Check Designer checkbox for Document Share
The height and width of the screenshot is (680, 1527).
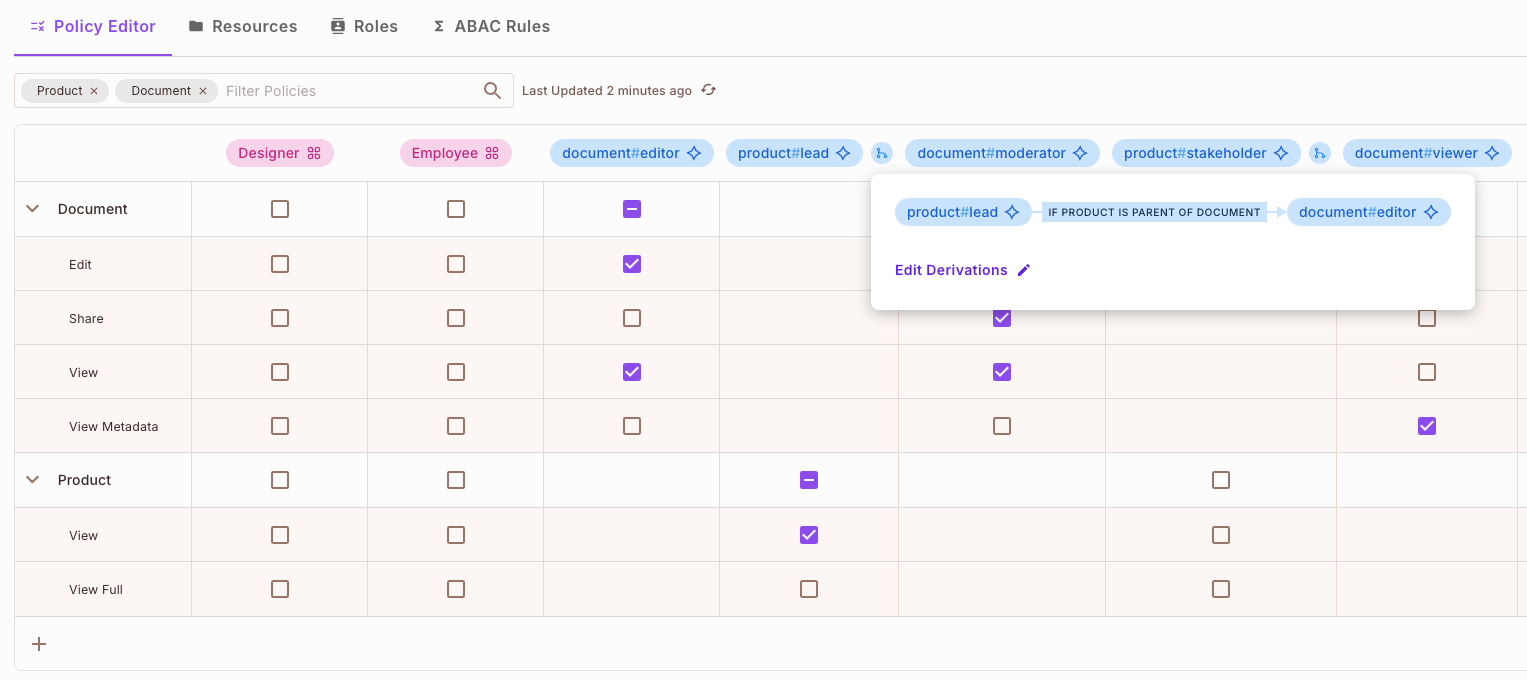point(280,318)
